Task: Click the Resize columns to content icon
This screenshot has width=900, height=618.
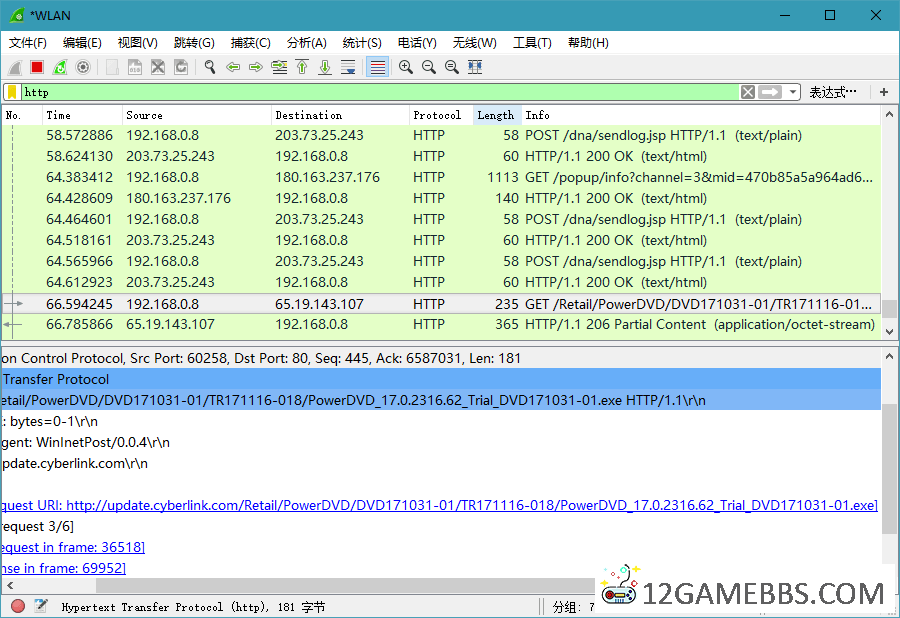Action: coord(475,68)
